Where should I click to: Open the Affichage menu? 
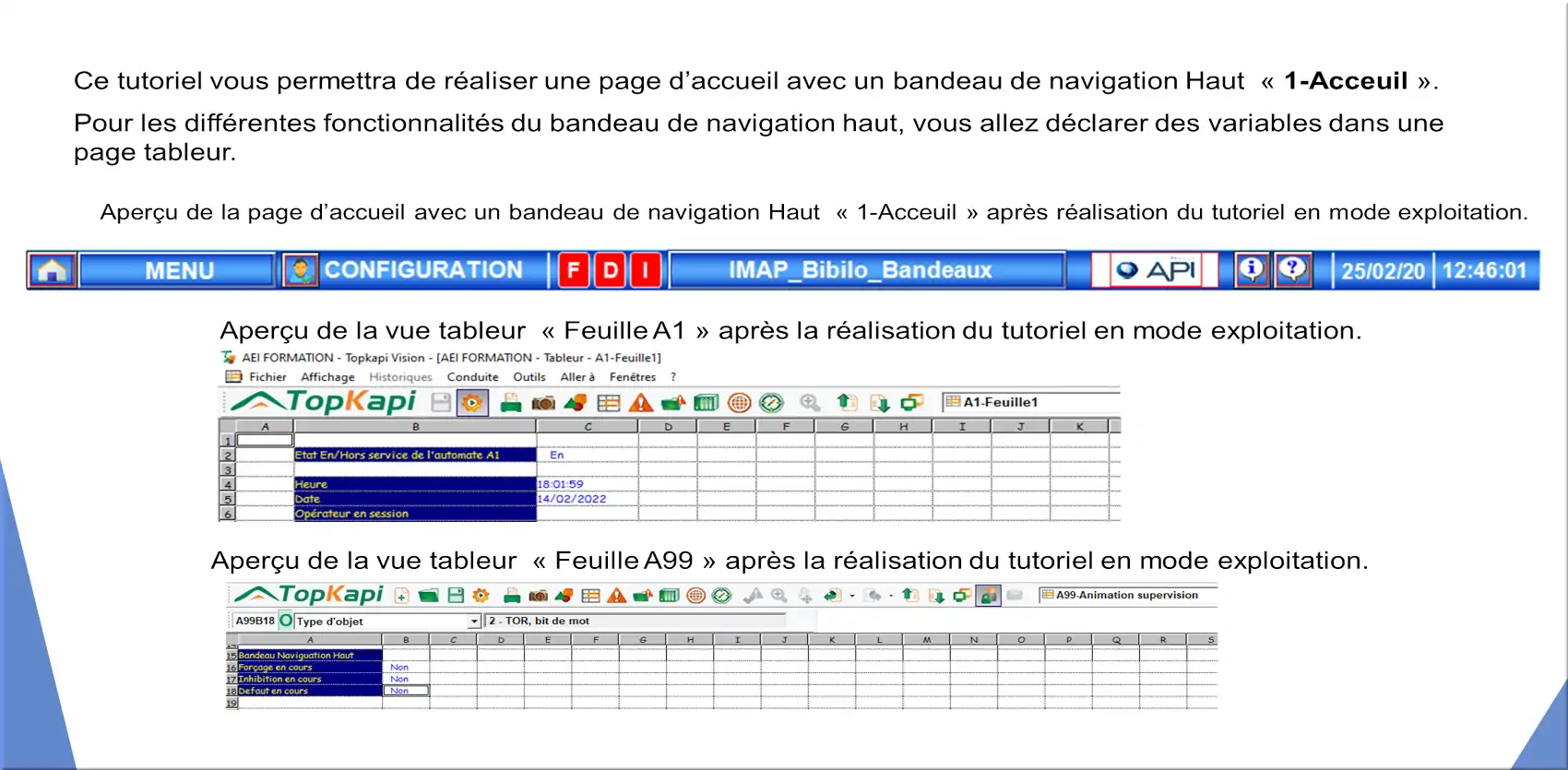327,377
